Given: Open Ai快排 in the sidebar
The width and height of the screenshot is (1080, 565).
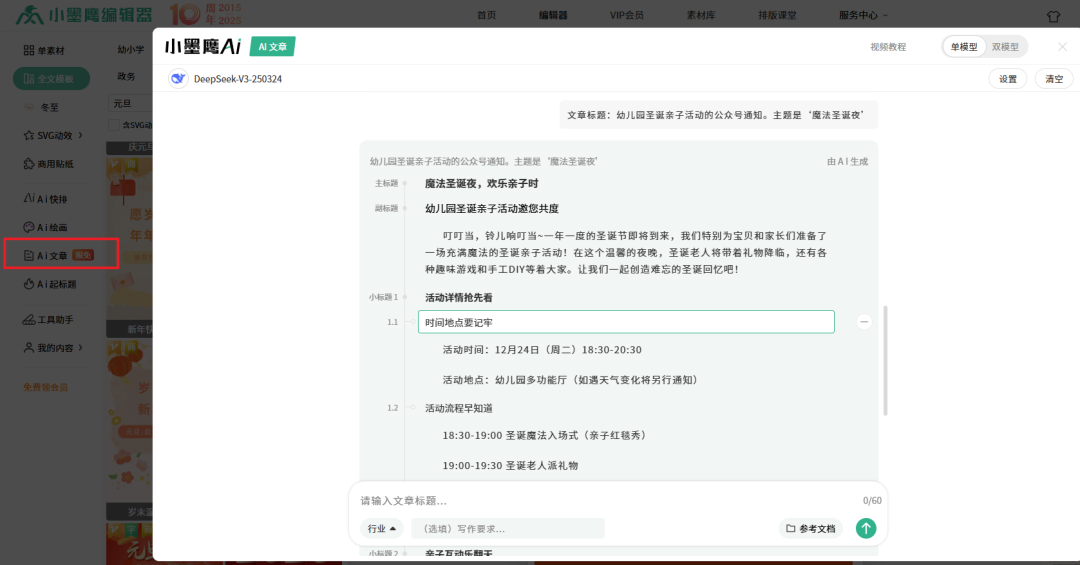Looking at the screenshot, I should [45, 199].
